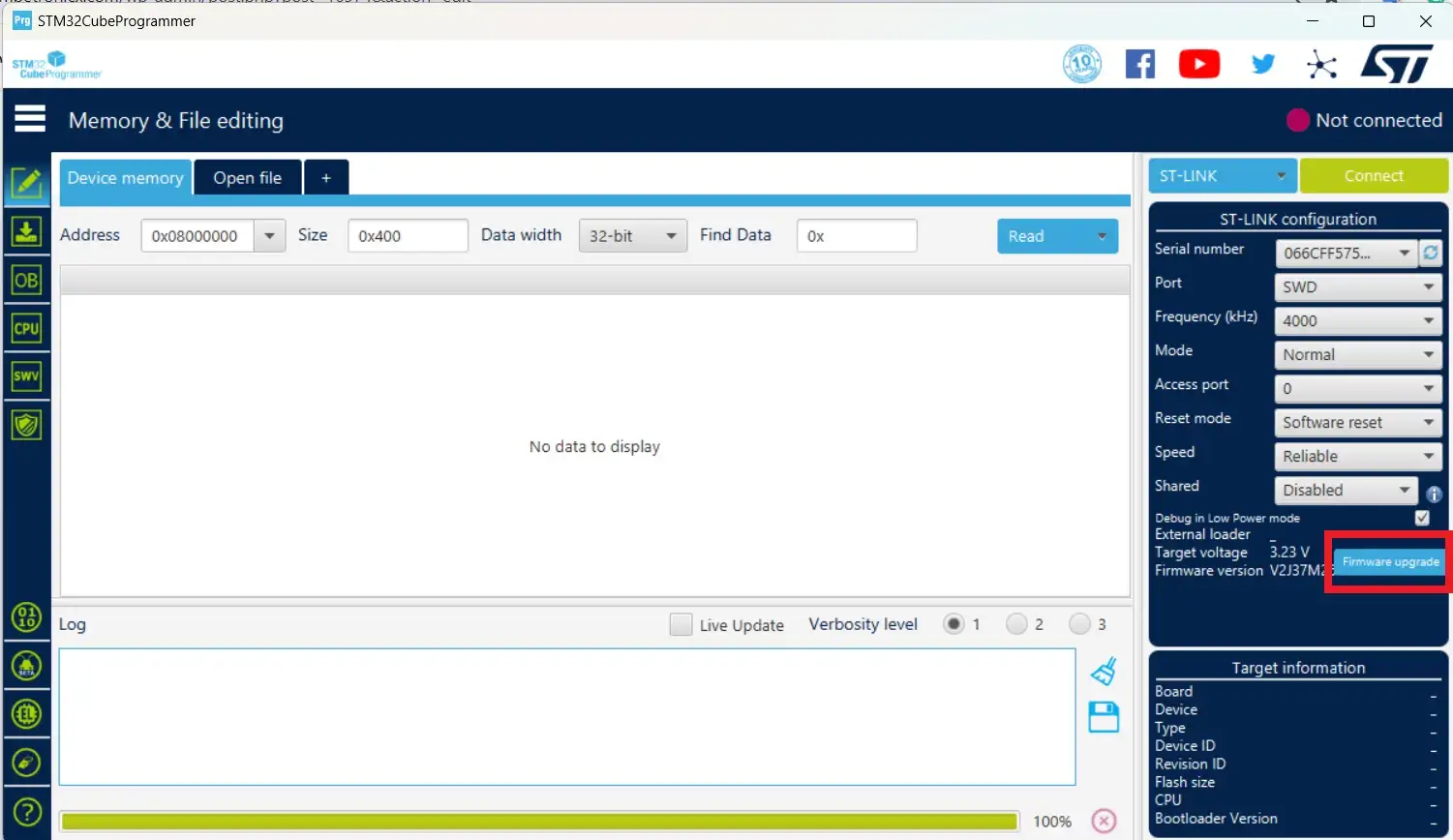Click the Firmware upgrade button
Image resolution: width=1453 pixels, height=840 pixels.
1390,561
